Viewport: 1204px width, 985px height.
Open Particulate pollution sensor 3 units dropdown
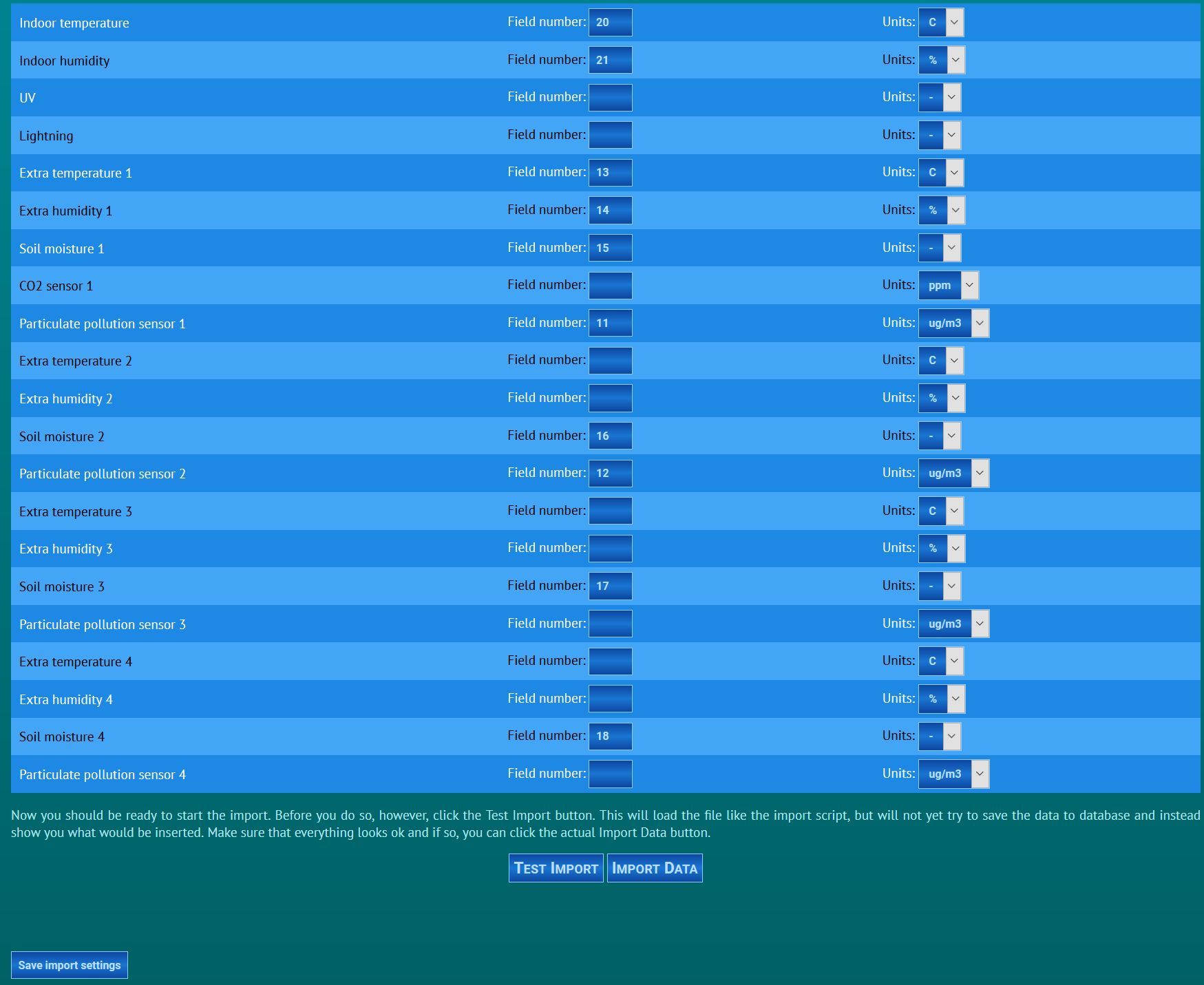point(954,624)
